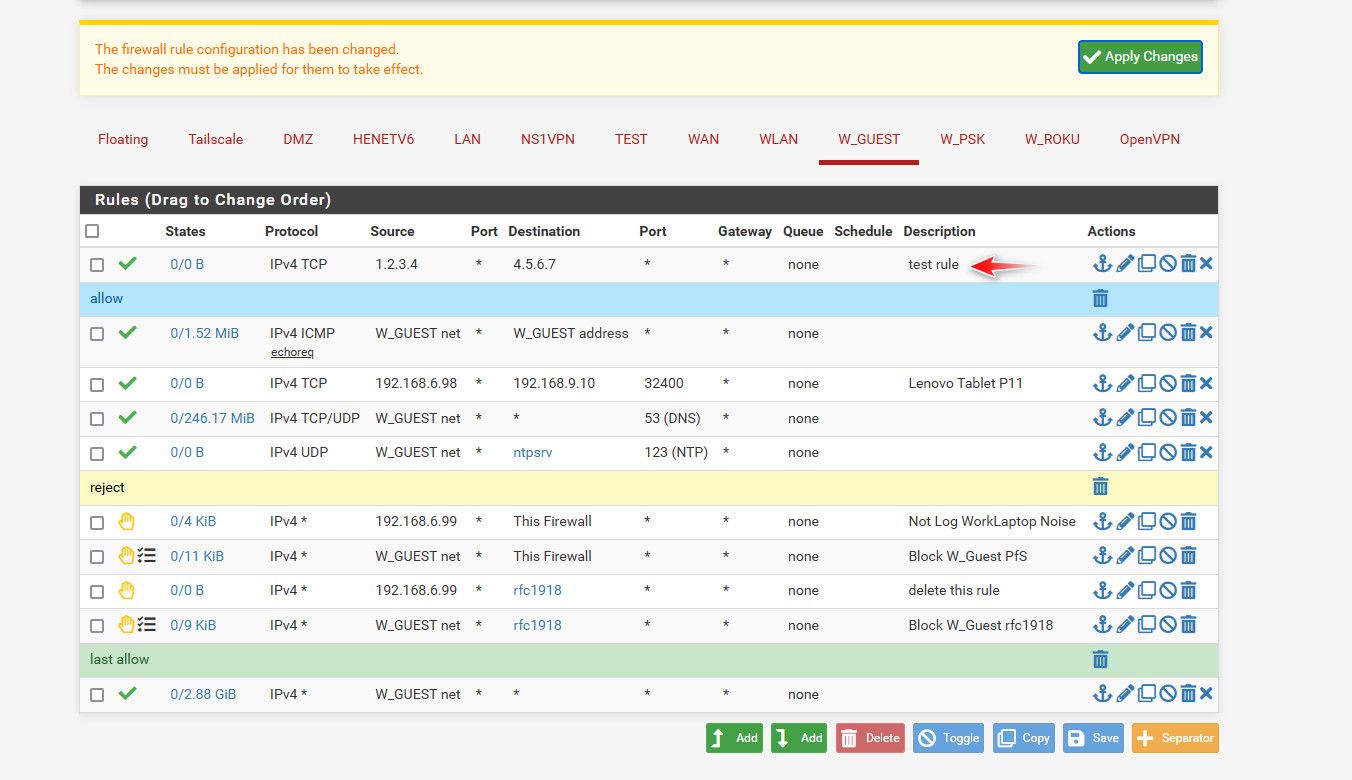Click 'Lenovo Tablet P11' description text
The height and width of the screenshot is (780, 1352).
pos(965,383)
